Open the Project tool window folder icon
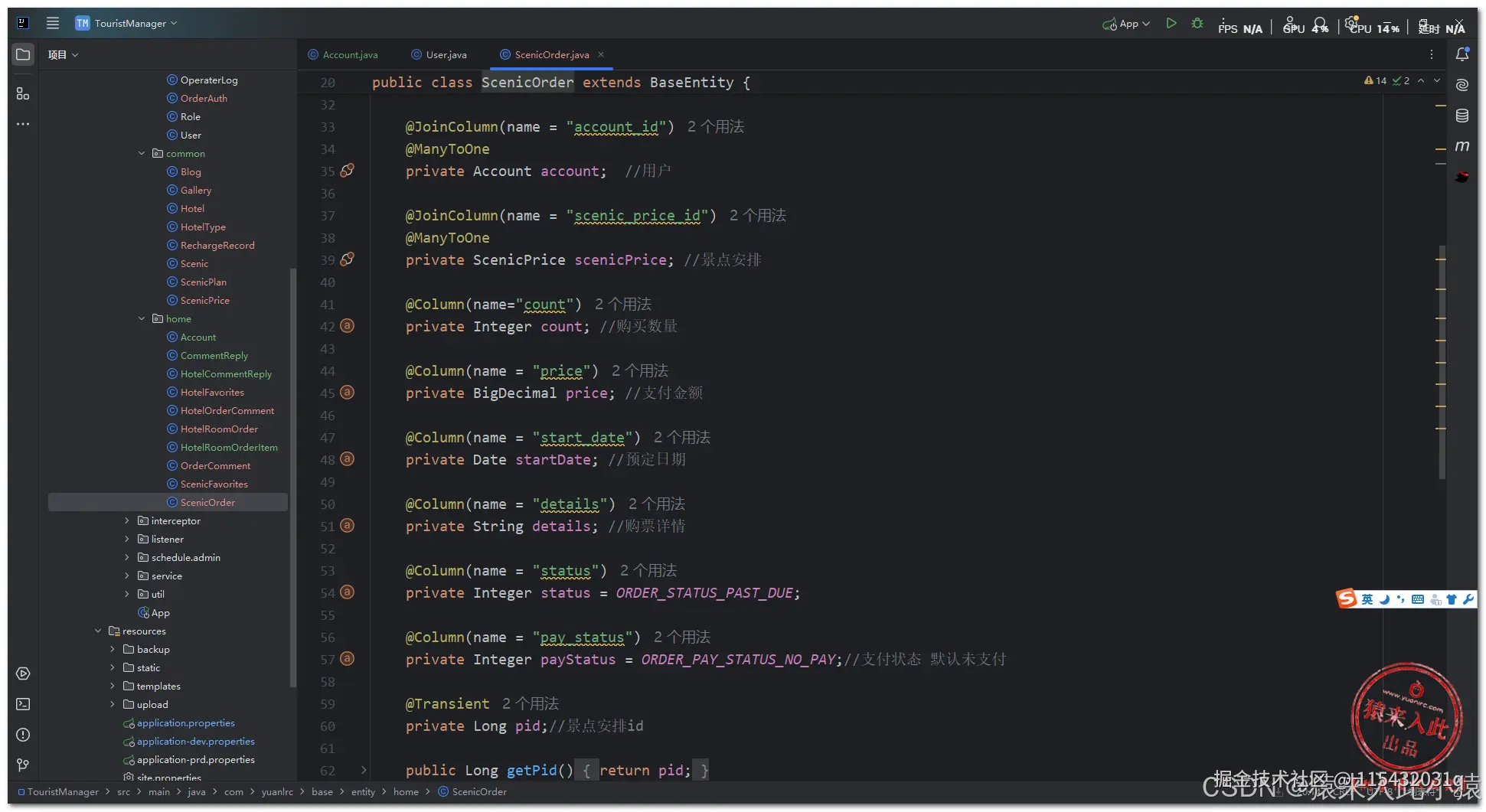1486x812 pixels. 23,54
